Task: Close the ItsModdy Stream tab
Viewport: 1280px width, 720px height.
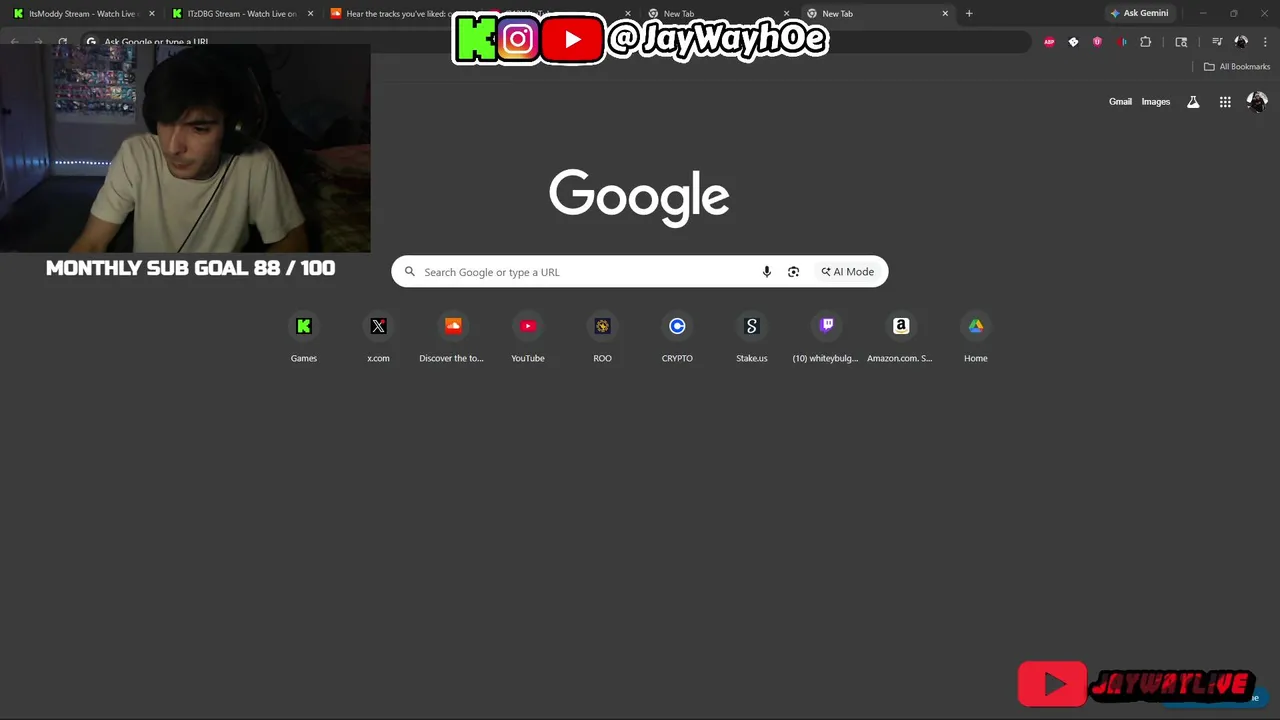Action: 151,14
